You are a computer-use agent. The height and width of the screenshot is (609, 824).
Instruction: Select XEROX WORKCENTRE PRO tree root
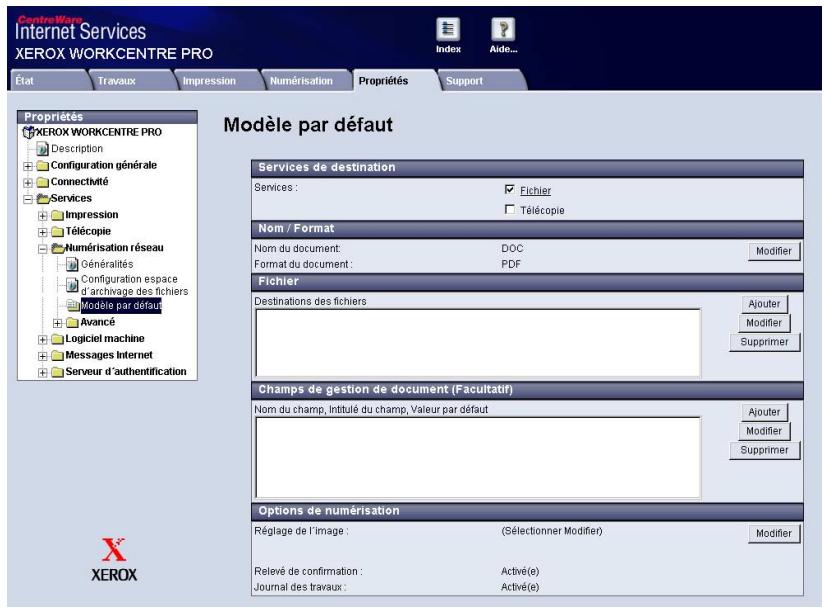[x=99, y=132]
